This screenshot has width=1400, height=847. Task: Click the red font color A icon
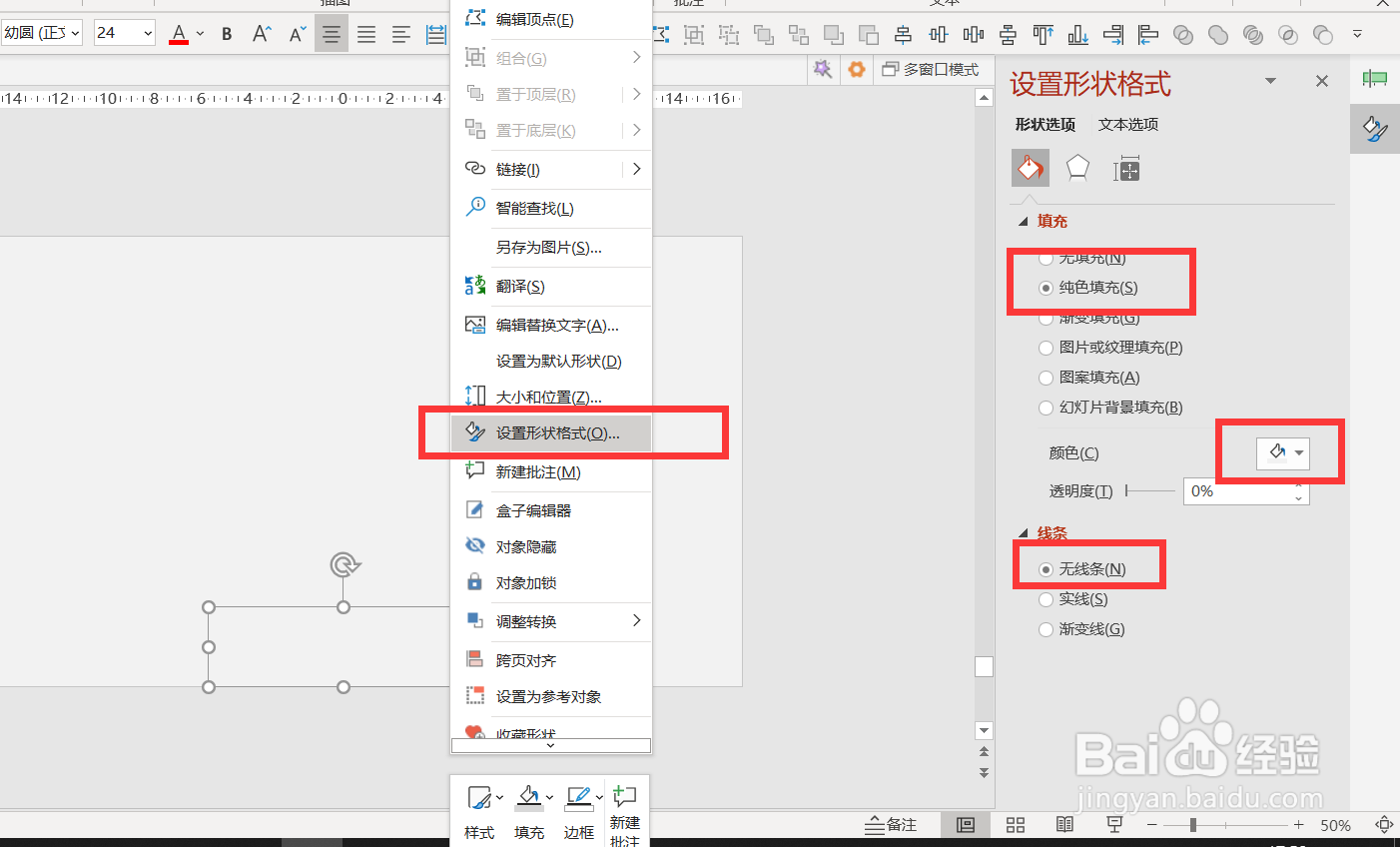coord(179,34)
